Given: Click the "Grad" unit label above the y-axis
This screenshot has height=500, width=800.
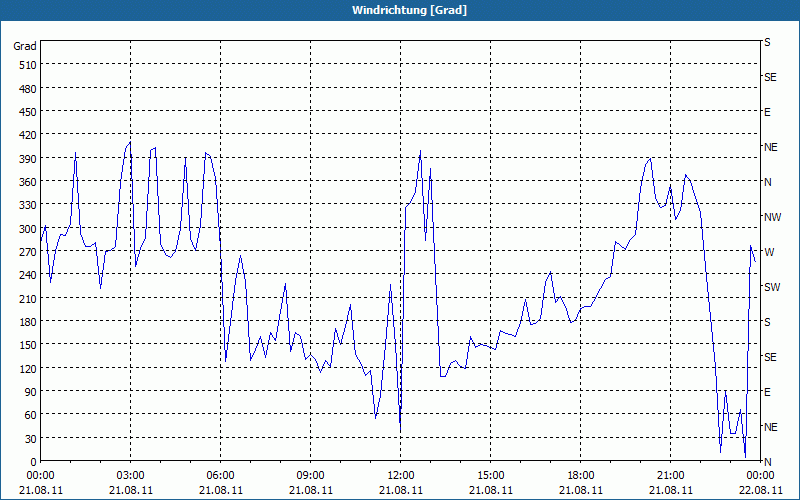Looking at the screenshot, I should click(x=25, y=46).
